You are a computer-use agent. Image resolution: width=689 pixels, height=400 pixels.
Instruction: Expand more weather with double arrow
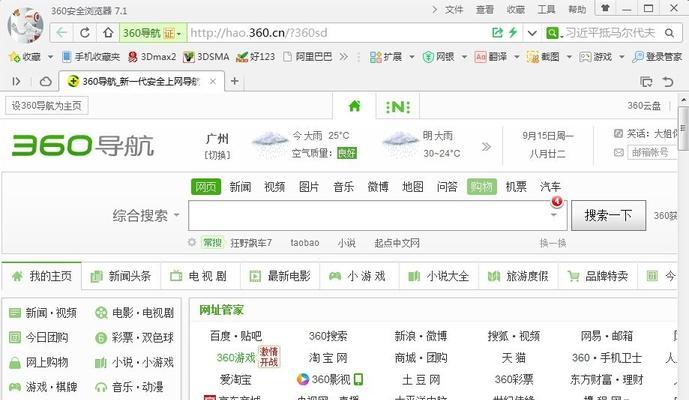(x=486, y=146)
